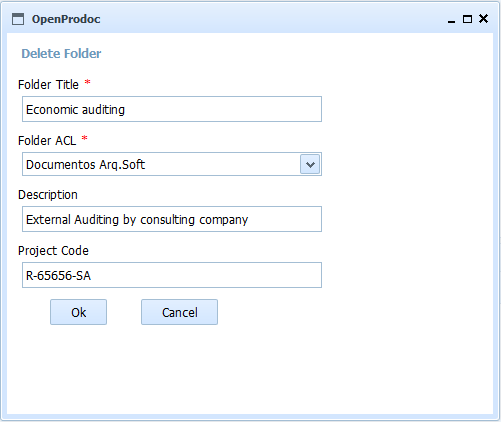
Task: Click the Description label
Action: (48, 195)
